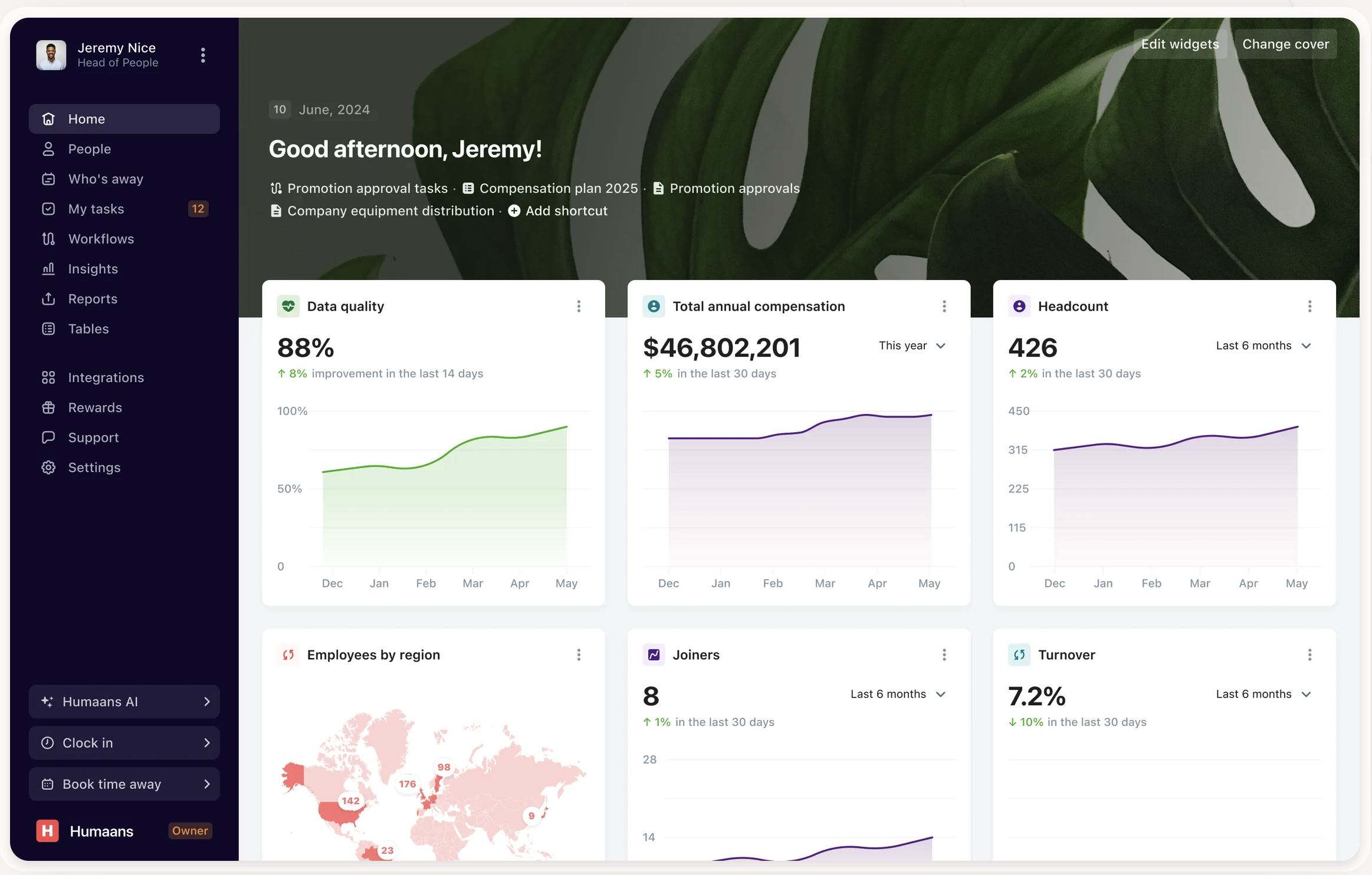Open Headcount Last 6 months dropdown
Viewport: 1372px width, 875px height.
point(1263,346)
